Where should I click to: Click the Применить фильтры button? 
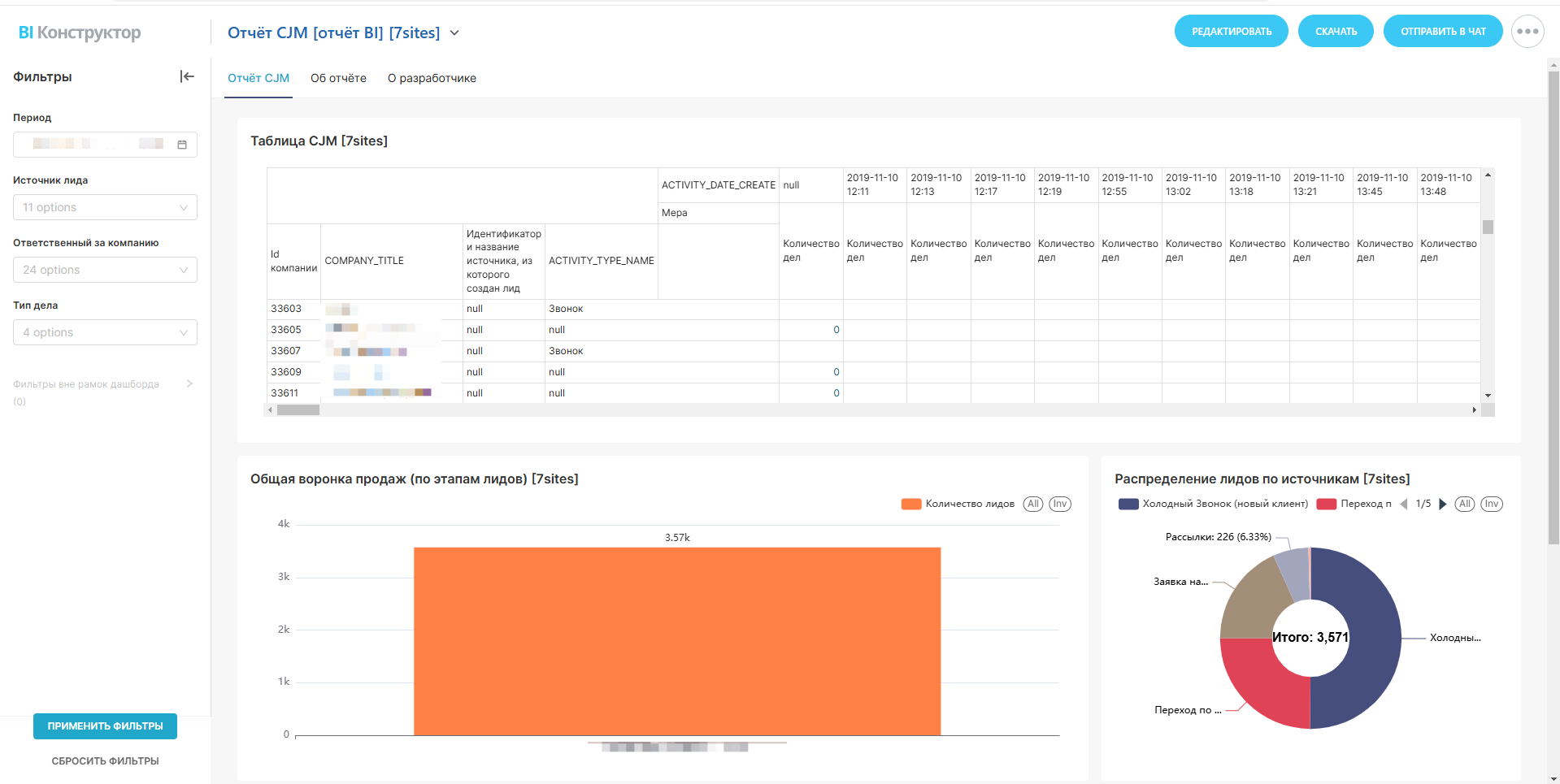coord(105,726)
